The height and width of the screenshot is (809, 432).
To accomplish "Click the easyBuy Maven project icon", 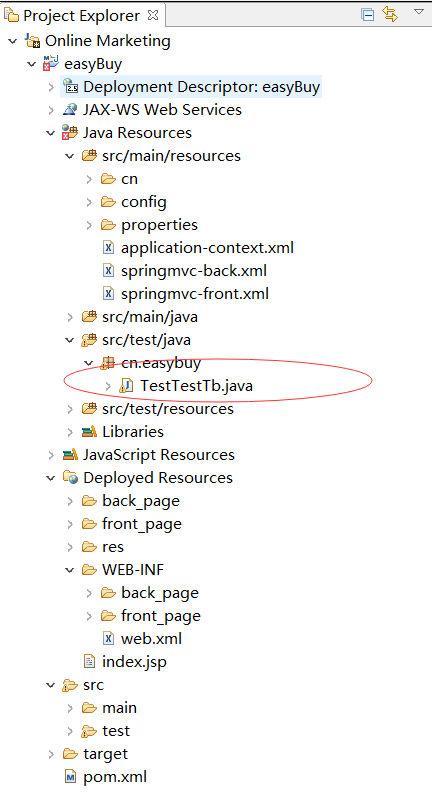I will 51,63.
